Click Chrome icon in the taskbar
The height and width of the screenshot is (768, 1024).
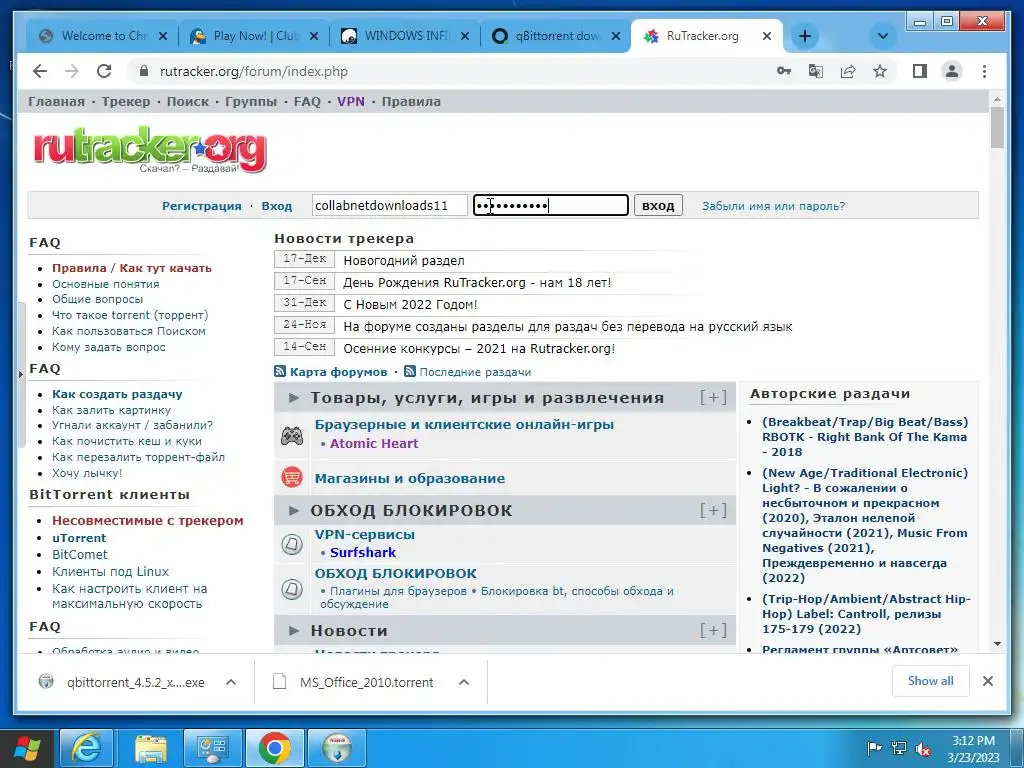[x=274, y=748]
